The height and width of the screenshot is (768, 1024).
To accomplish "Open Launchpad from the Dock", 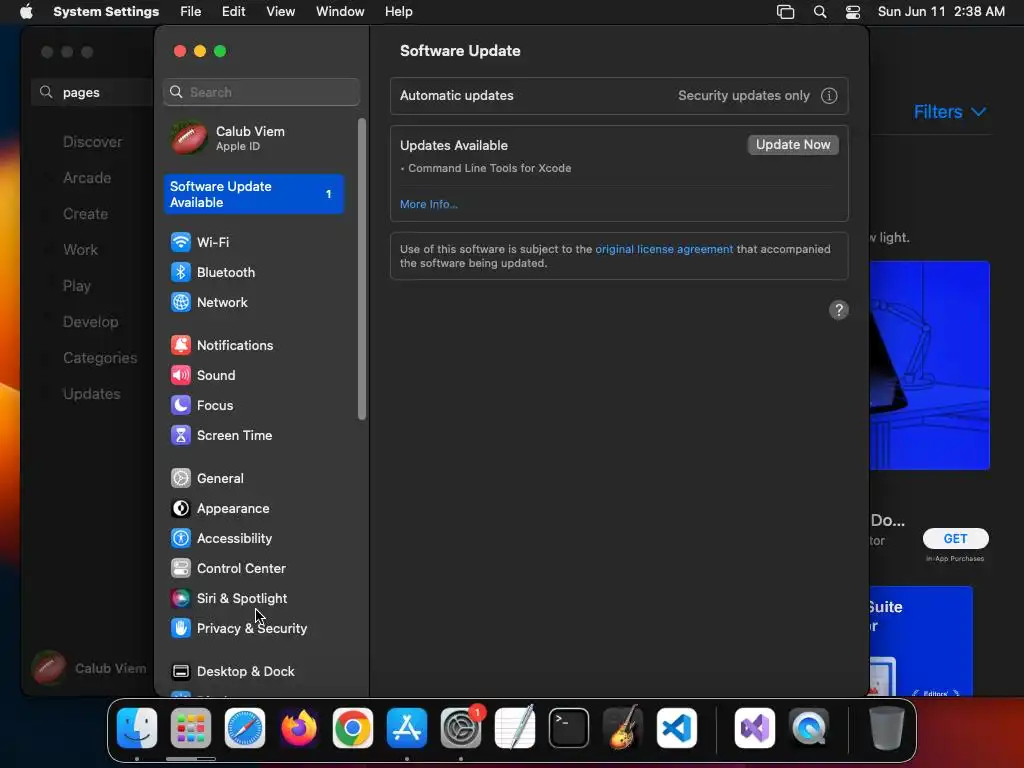I will pos(191,728).
